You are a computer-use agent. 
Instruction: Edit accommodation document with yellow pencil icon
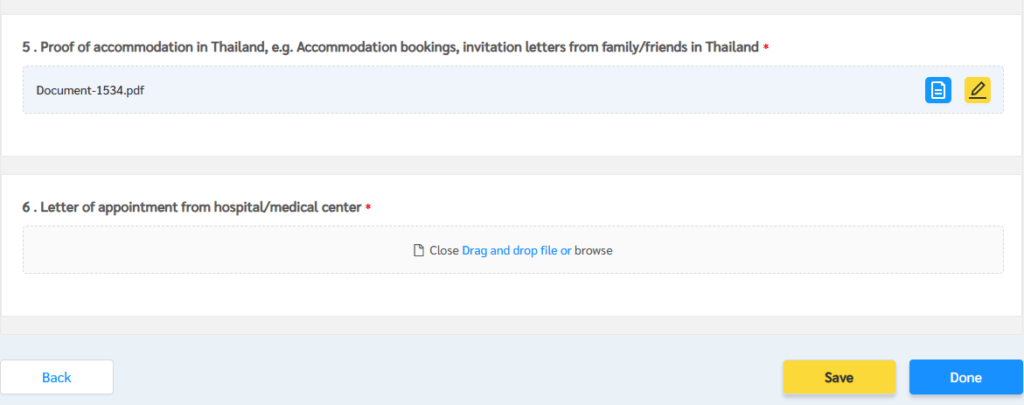pos(978,90)
